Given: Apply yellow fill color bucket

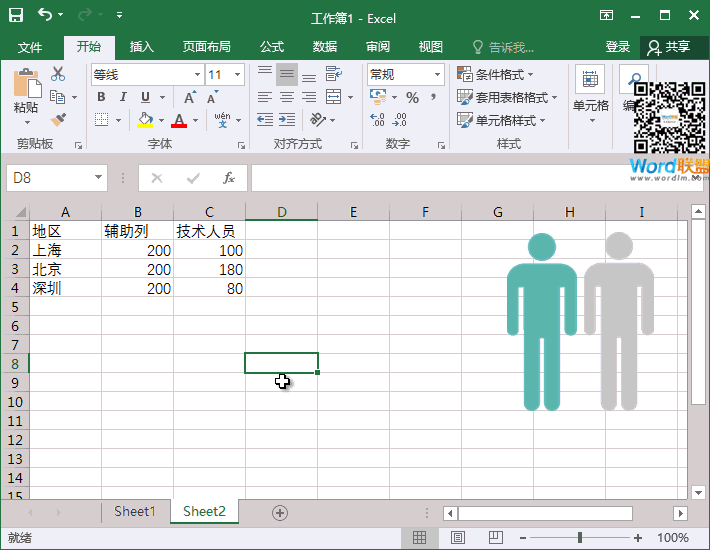Looking at the screenshot, I should pos(145,120).
